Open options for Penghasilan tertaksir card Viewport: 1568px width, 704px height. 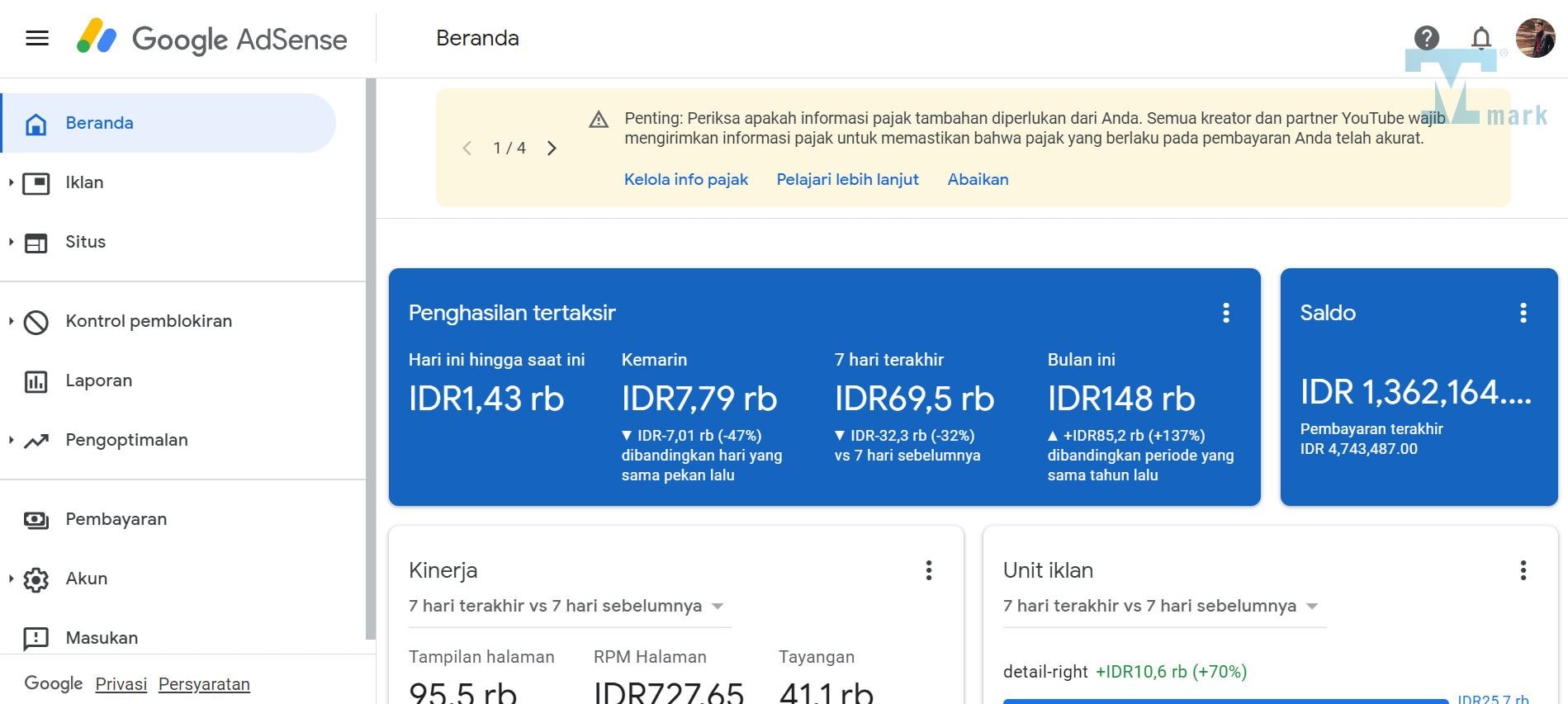[x=1225, y=313]
